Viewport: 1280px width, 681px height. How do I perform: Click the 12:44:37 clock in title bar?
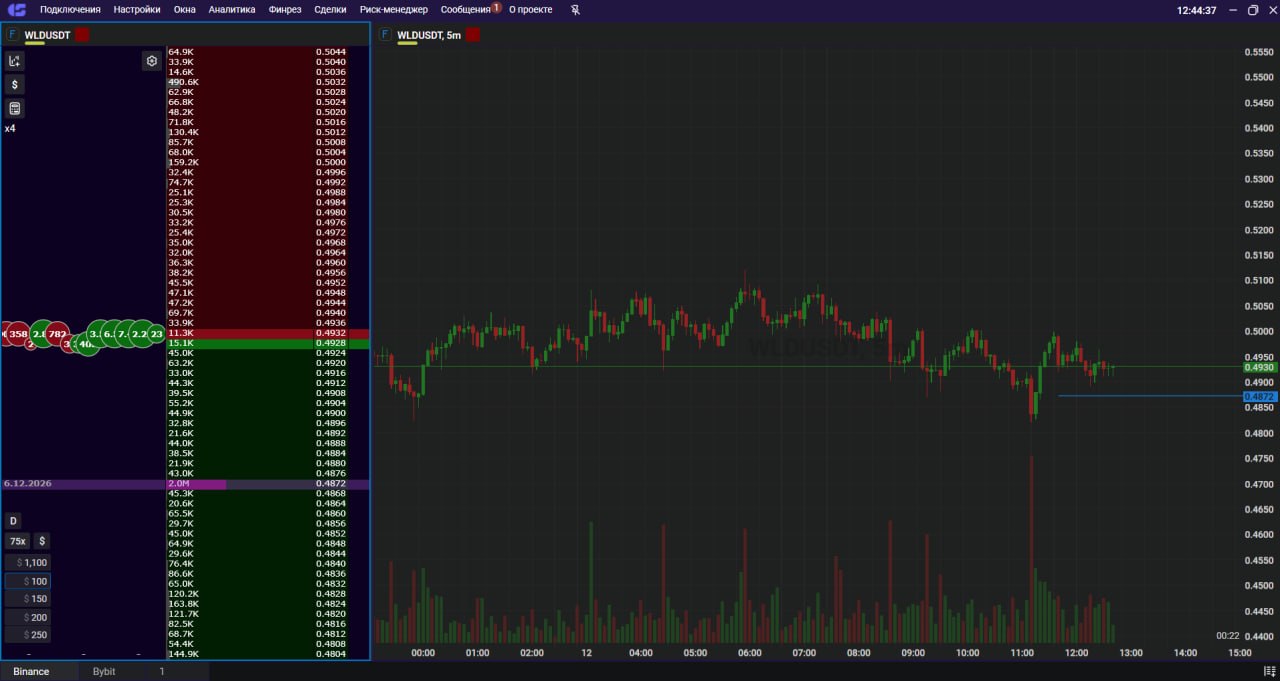pos(1197,10)
